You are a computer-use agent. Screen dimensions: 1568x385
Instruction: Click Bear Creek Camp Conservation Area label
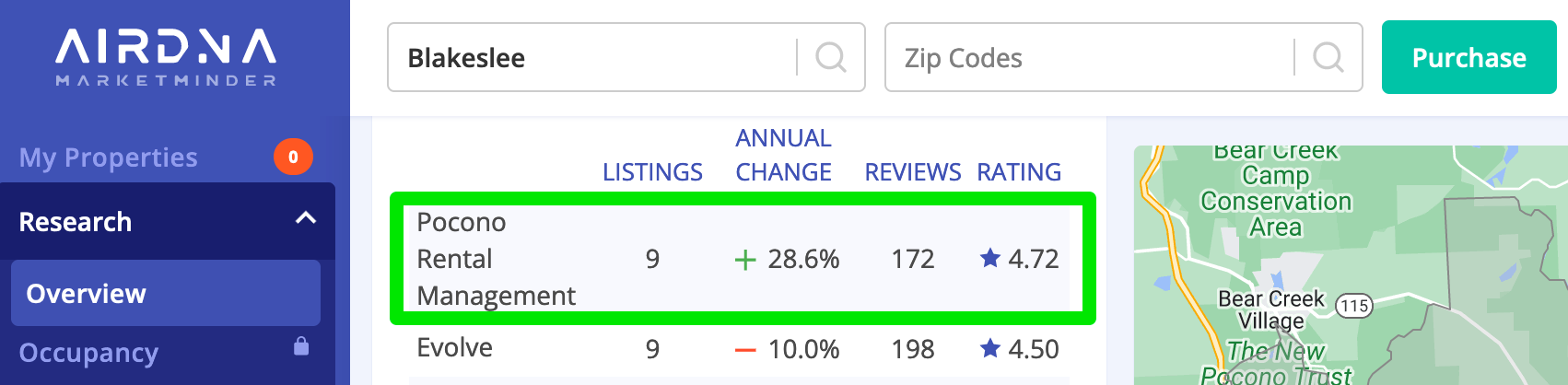pos(1276,189)
